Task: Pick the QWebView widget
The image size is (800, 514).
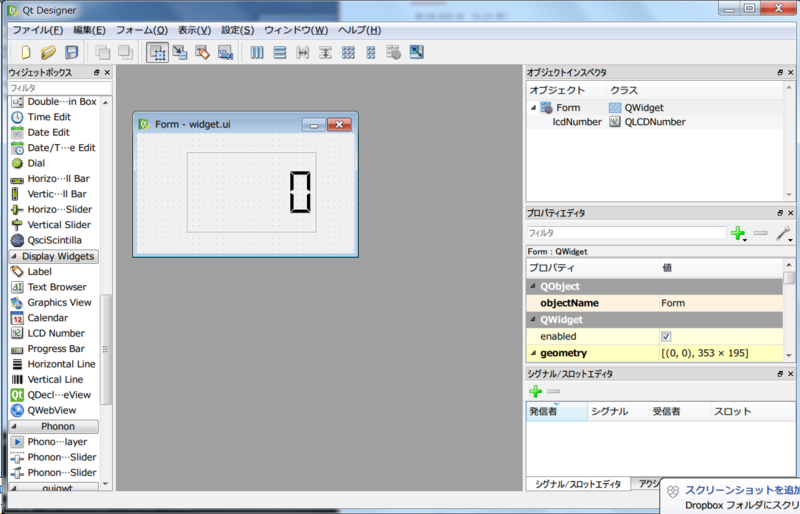Action: tap(54, 410)
